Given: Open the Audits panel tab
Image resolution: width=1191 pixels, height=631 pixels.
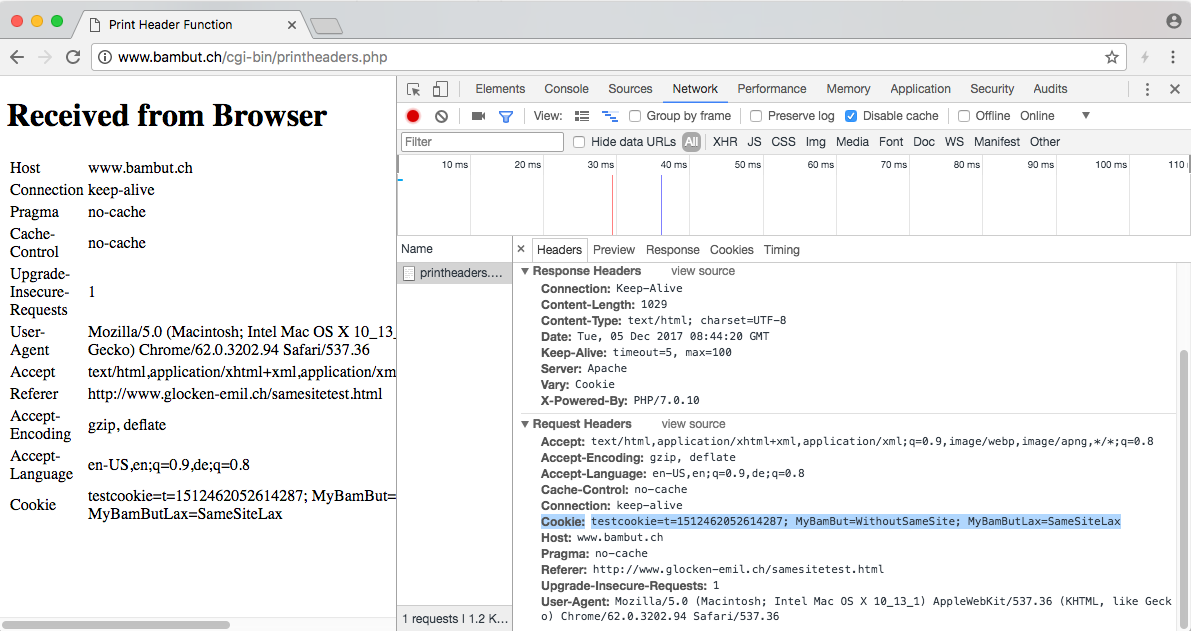Looking at the screenshot, I should coord(1050,89).
